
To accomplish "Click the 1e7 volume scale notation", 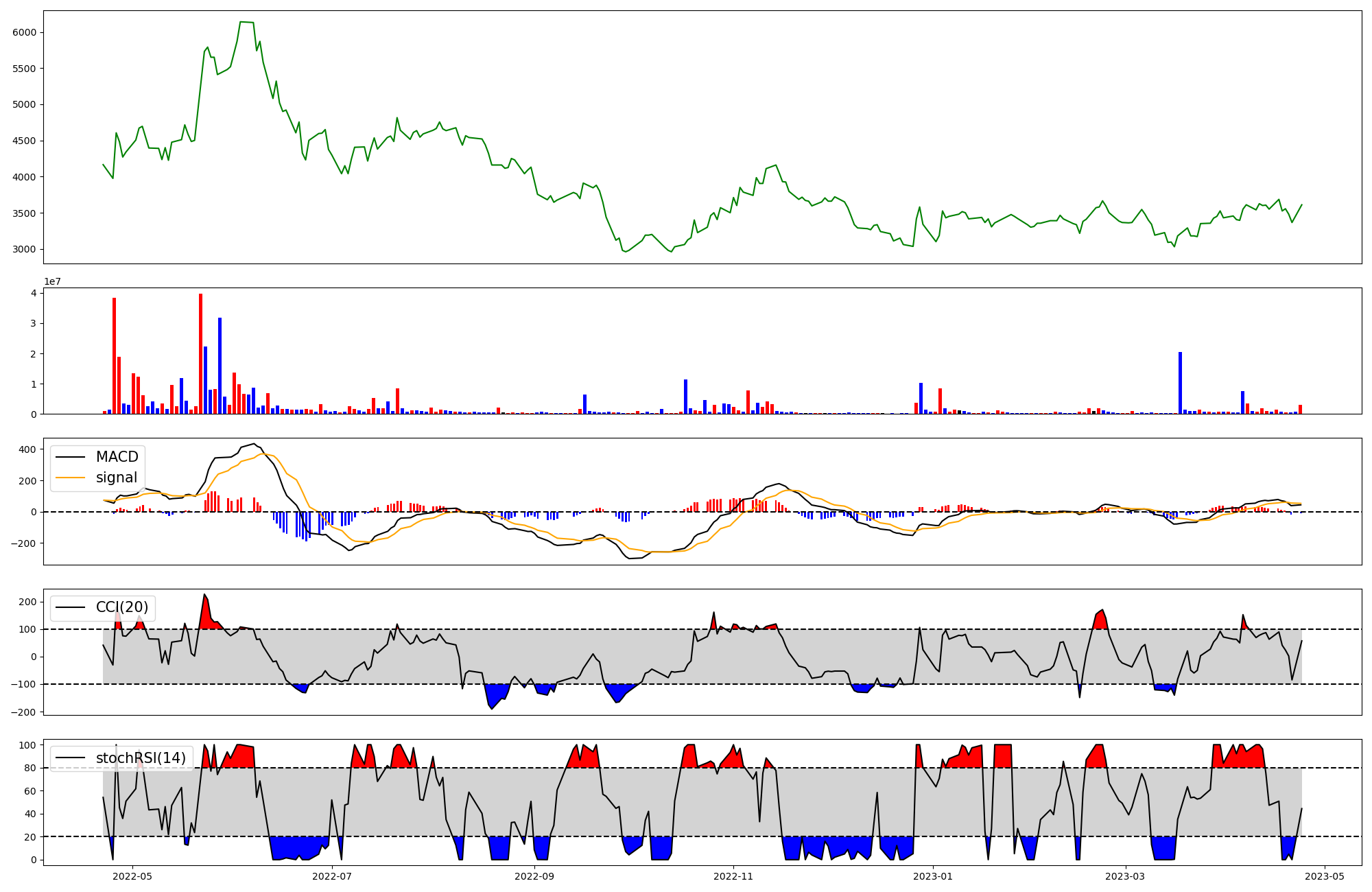I will pyautogui.click(x=53, y=281).
